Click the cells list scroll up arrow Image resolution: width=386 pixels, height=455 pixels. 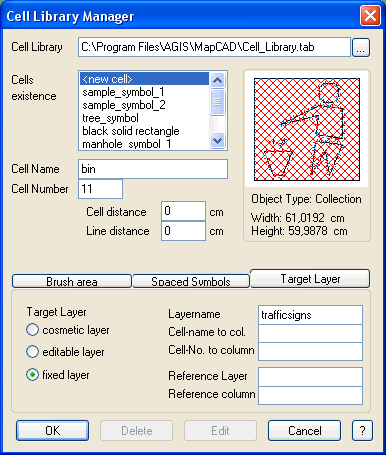click(218, 80)
